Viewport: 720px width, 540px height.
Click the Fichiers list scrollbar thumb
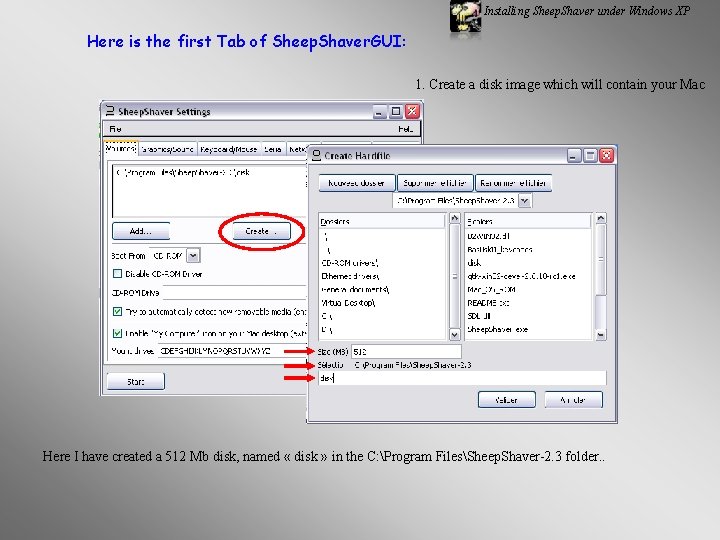[601, 259]
